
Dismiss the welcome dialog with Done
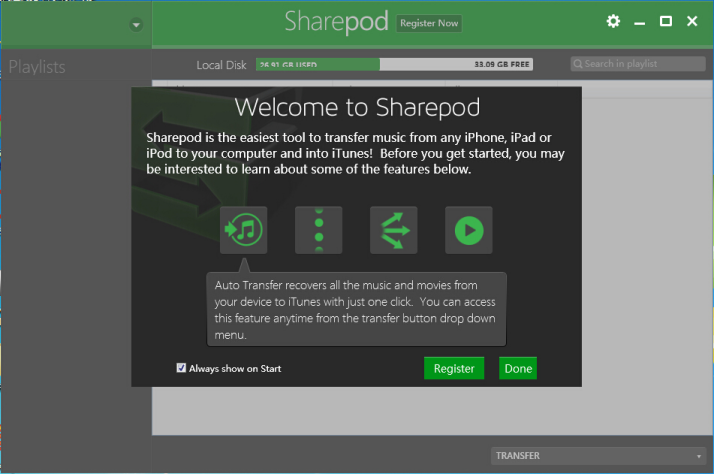(518, 368)
